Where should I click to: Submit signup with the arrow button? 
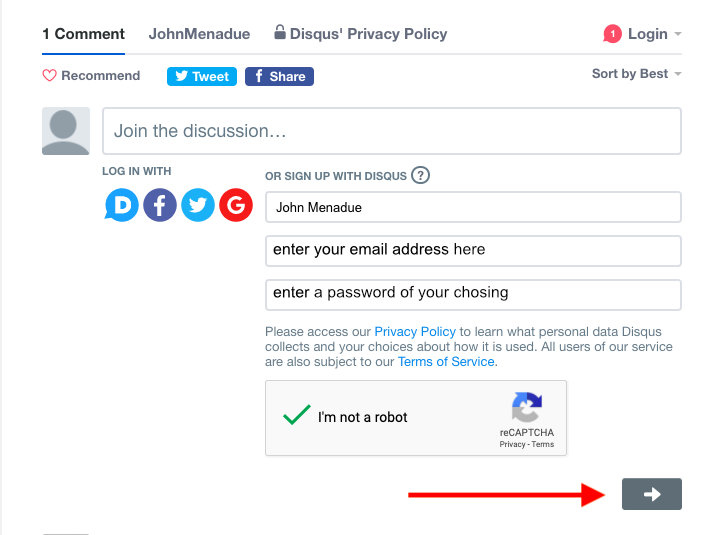click(x=651, y=494)
